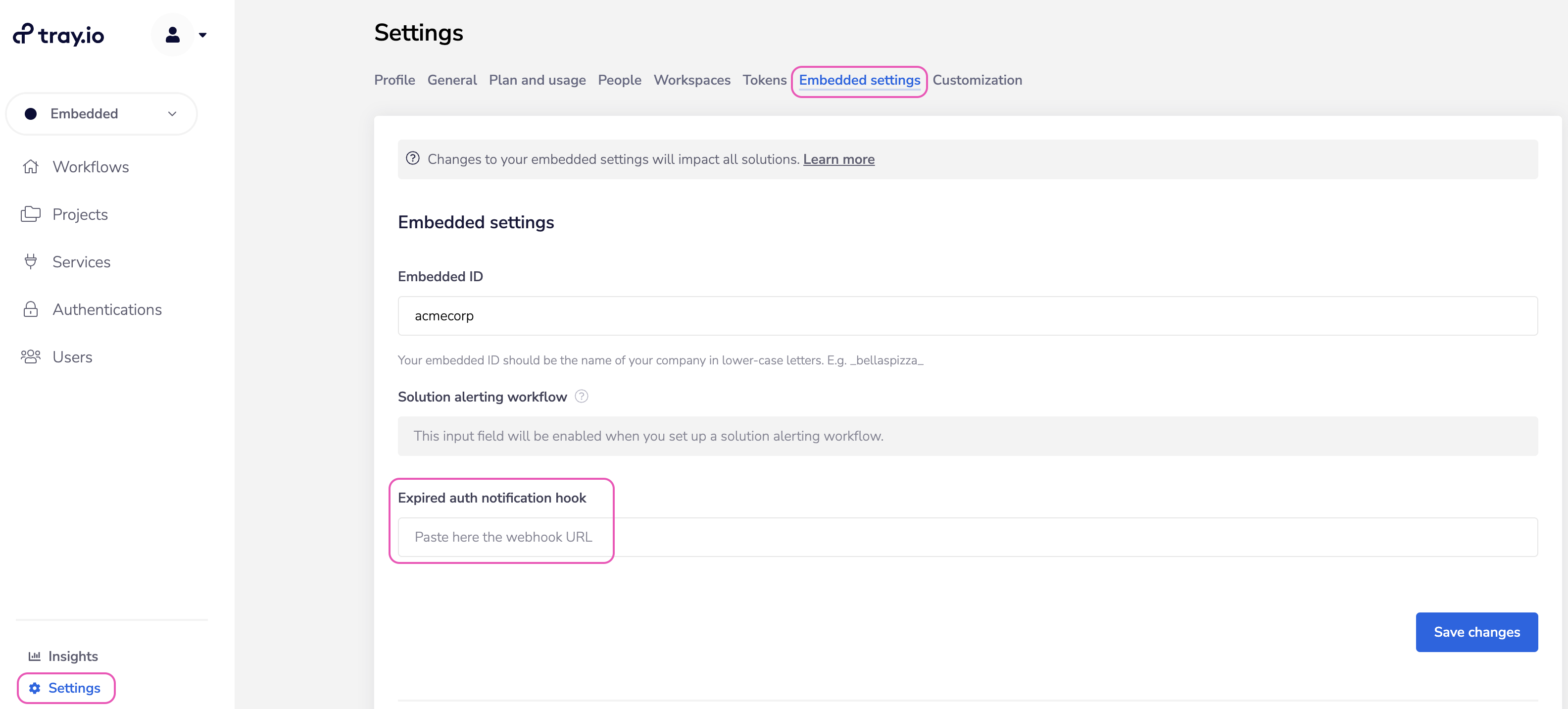Open the People settings tab
This screenshot has width=1568, height=709.
click(618, 80)
